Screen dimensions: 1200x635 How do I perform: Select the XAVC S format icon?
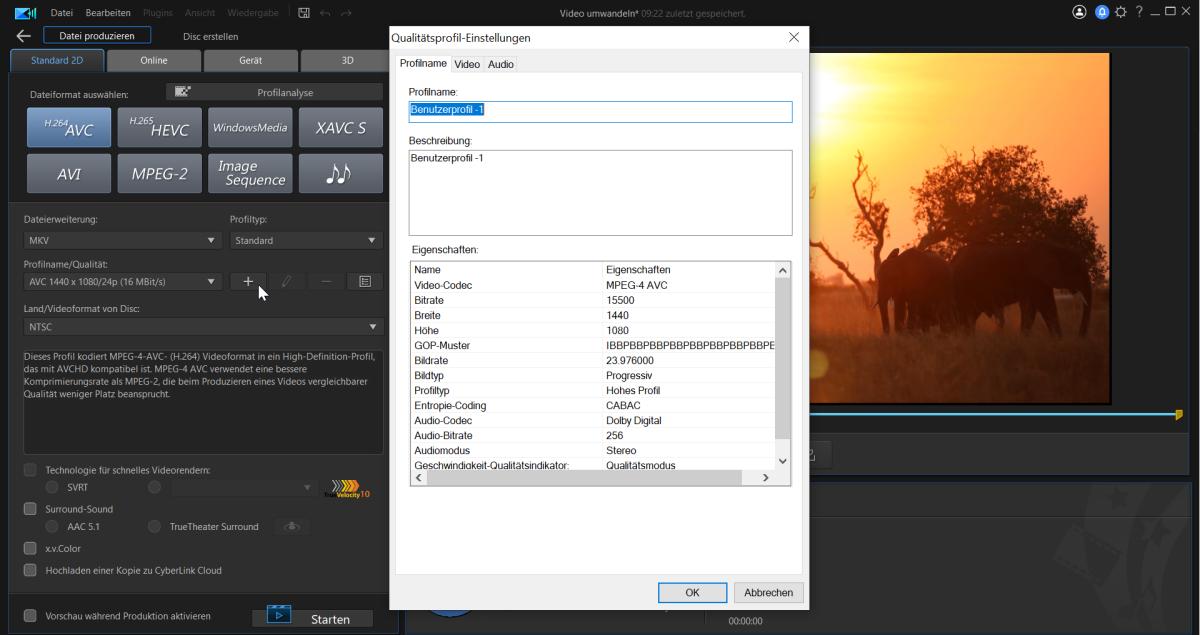(340, 128)
